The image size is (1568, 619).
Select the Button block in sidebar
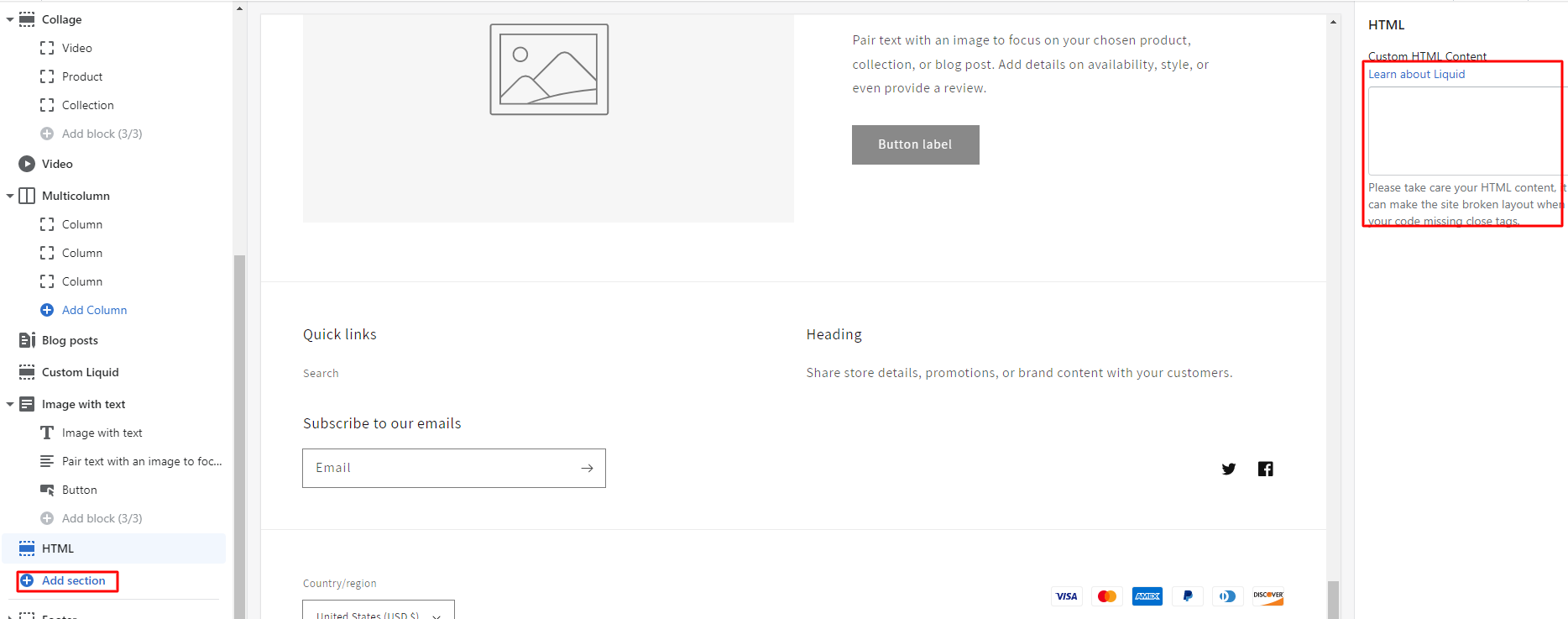79,490
